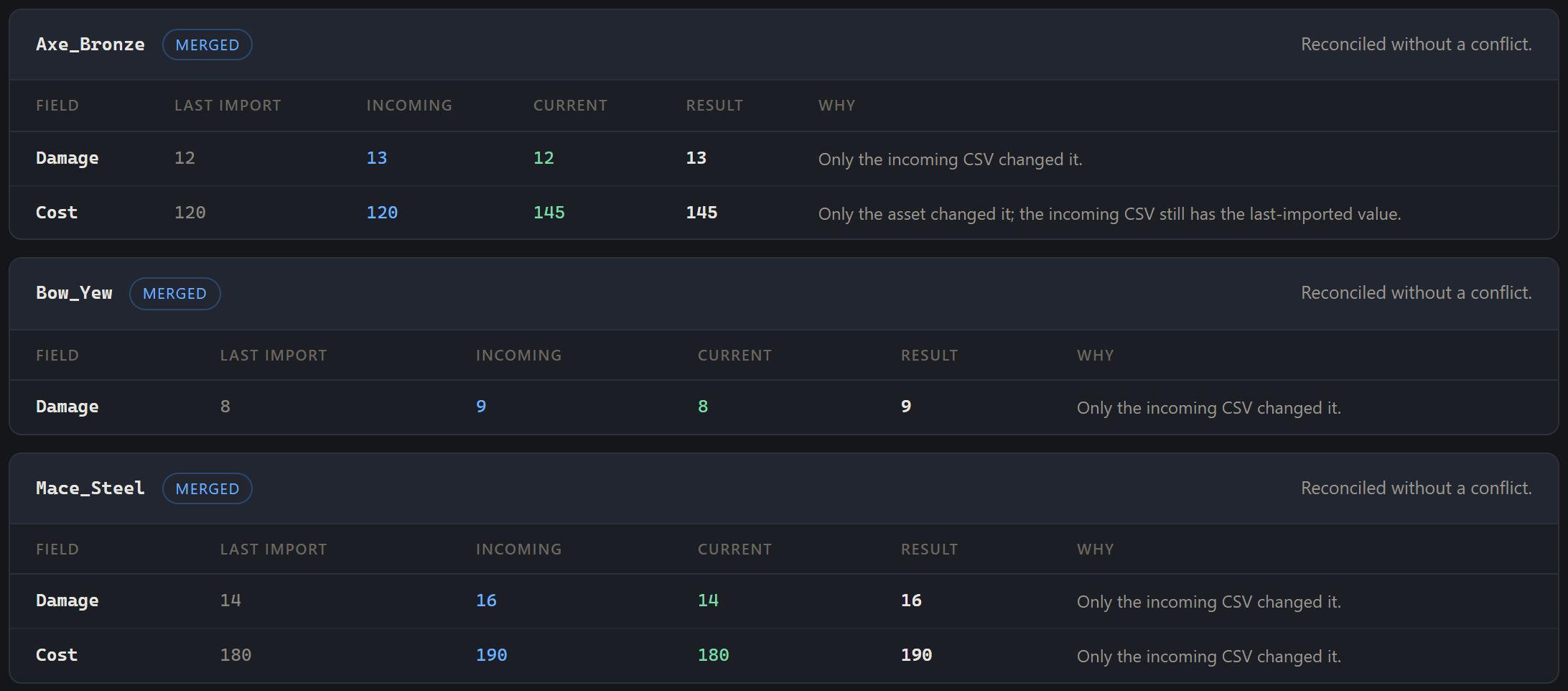Click Mace_Steel Cost current value 180
This screenshot has height=691, width=1568.
(714, 655)
